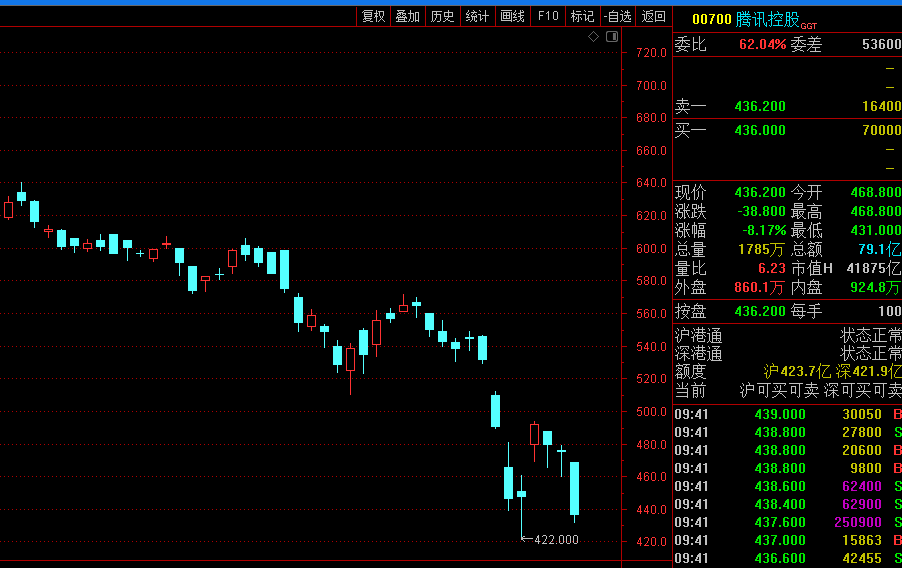The height and width of the screenshot is (568, 902).
Task: Click the 720.0 label on the price axis
Action: (x=651, y=53)
